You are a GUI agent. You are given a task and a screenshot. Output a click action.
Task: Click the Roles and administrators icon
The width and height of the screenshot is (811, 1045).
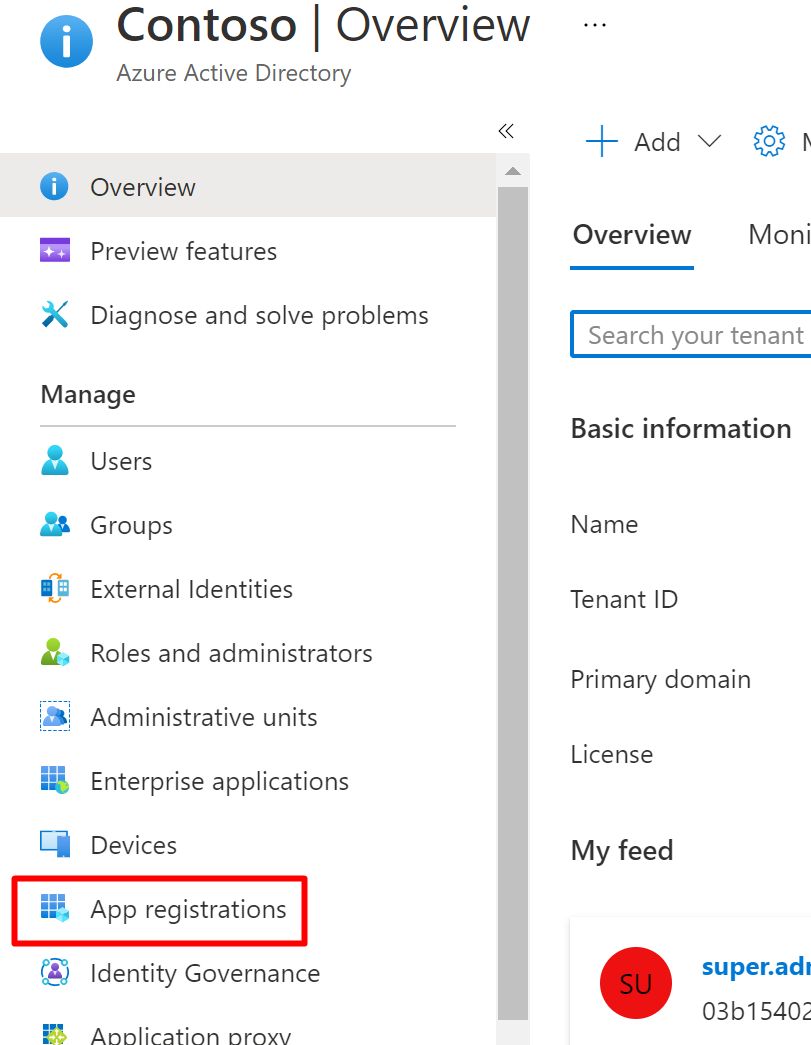tap(55, 653)
